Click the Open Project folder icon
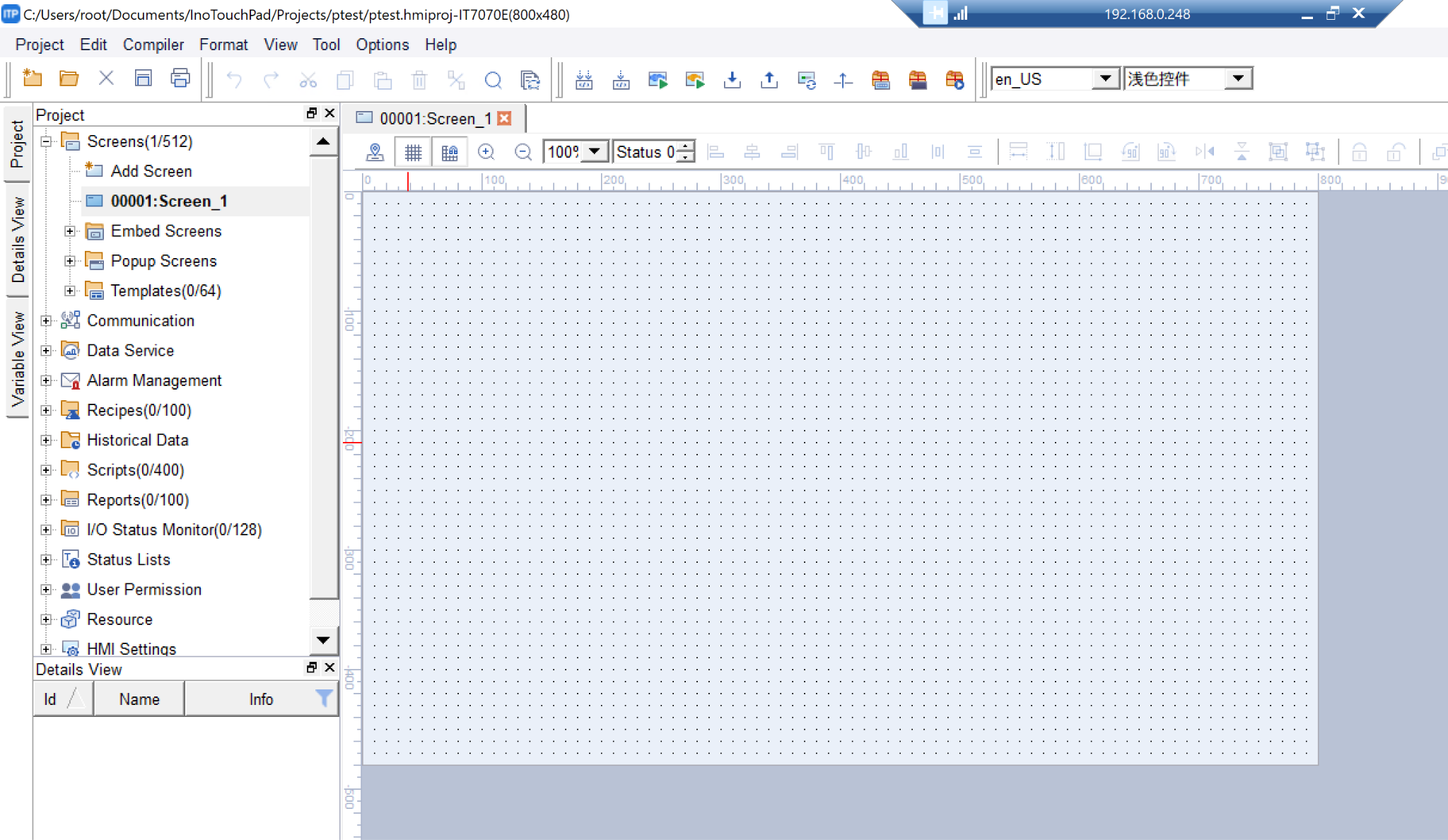Viewport: 1448px width, 840px height. pos(69,78)
